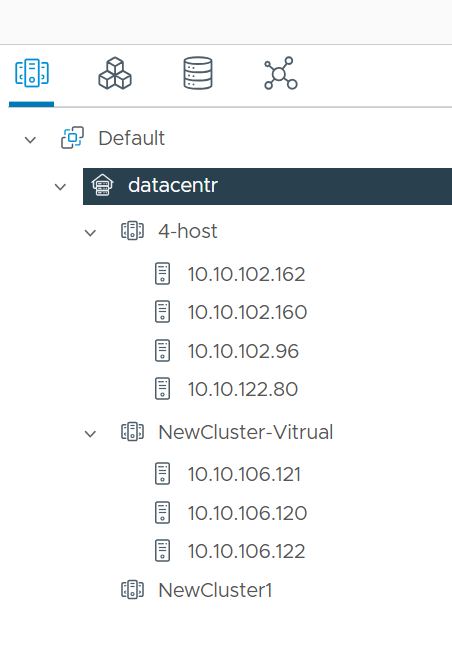Click the Default vCenter icon
Viewport: 452px width, 652px height.
coord(72,138)
